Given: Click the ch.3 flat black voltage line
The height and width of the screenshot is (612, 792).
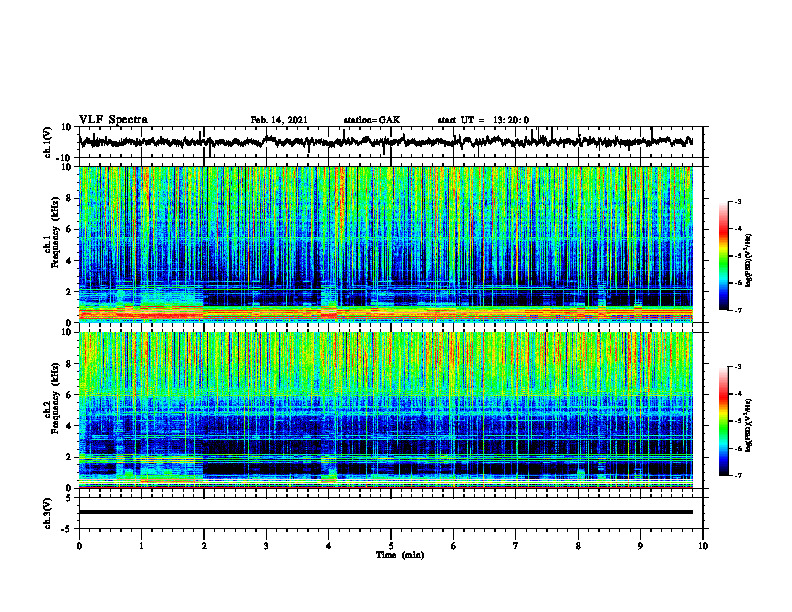Looking at the screenshot, I should point(386,512).
